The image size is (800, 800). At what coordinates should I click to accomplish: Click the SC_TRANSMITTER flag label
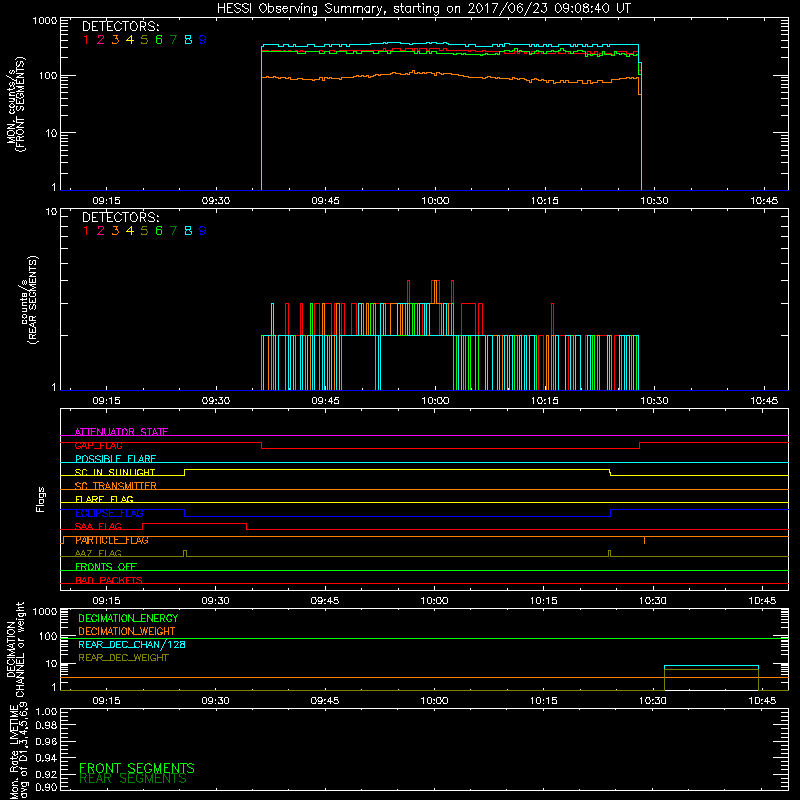click(116, 486)
